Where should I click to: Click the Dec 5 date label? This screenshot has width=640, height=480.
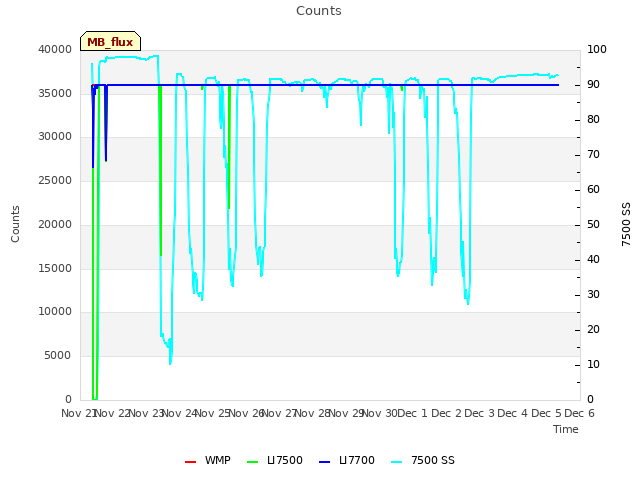pyautogui.click(x=546, y=413)
